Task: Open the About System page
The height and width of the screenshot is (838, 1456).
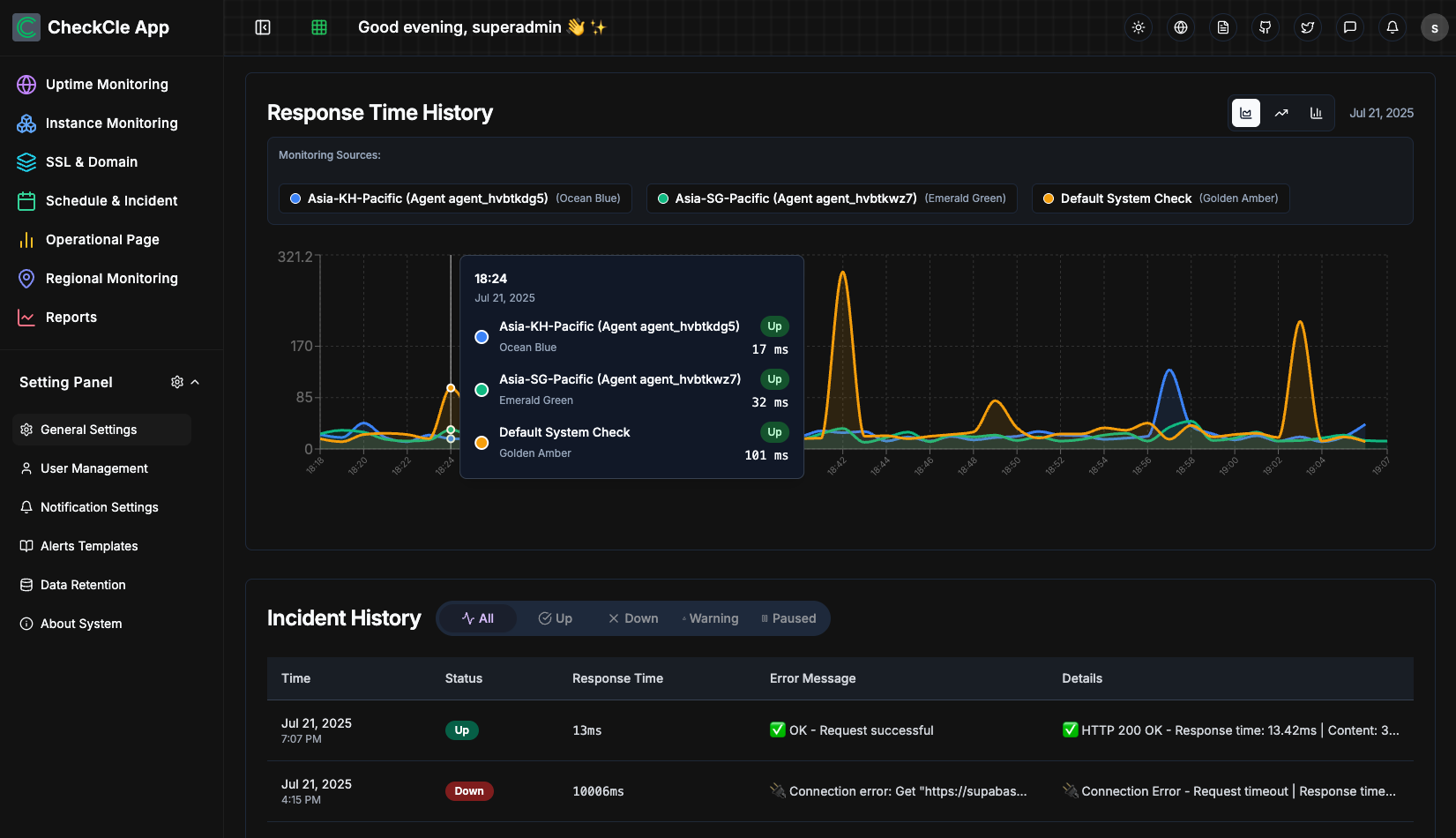Action: (80, 623)
